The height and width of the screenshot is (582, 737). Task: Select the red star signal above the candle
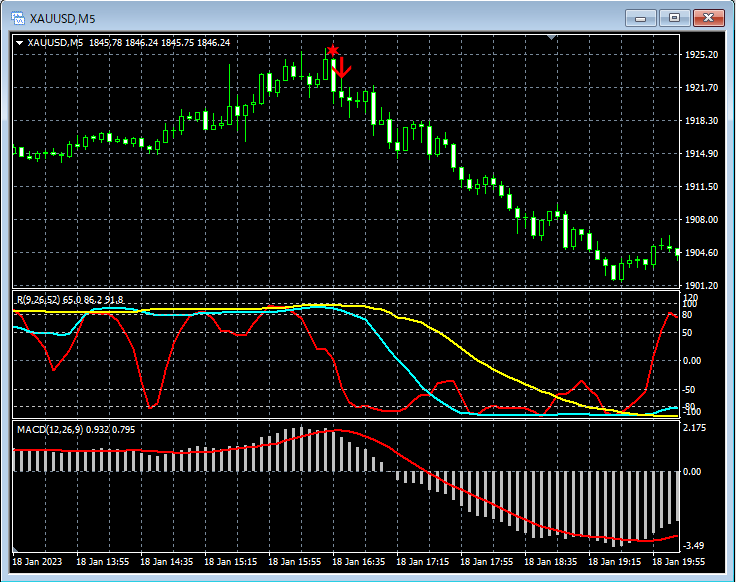(x=332, y=50)
